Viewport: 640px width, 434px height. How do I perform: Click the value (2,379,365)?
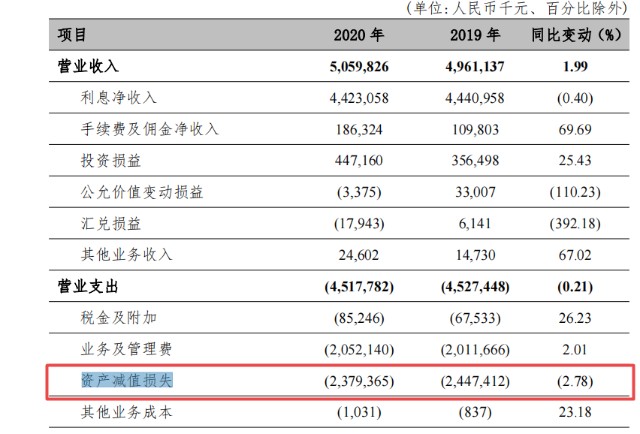point(359,381)
